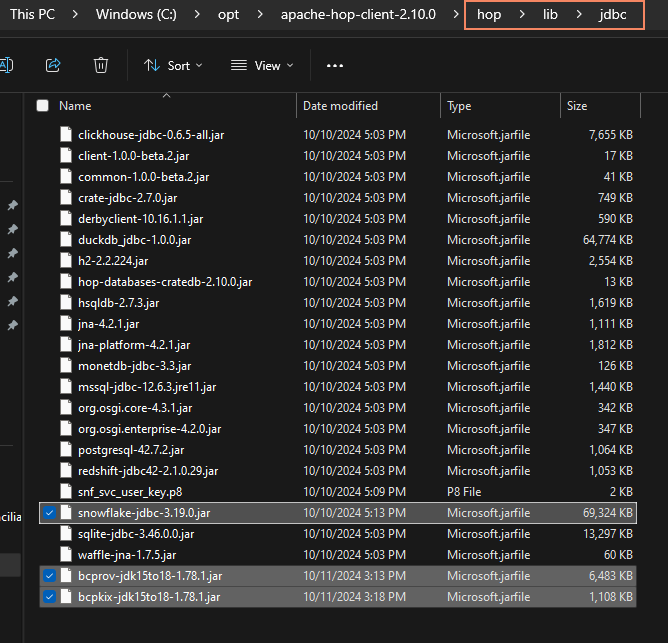Sort files by the Date modified column
Image resolution: width=668 pixels, height=643 pixels.
[339, 105]
